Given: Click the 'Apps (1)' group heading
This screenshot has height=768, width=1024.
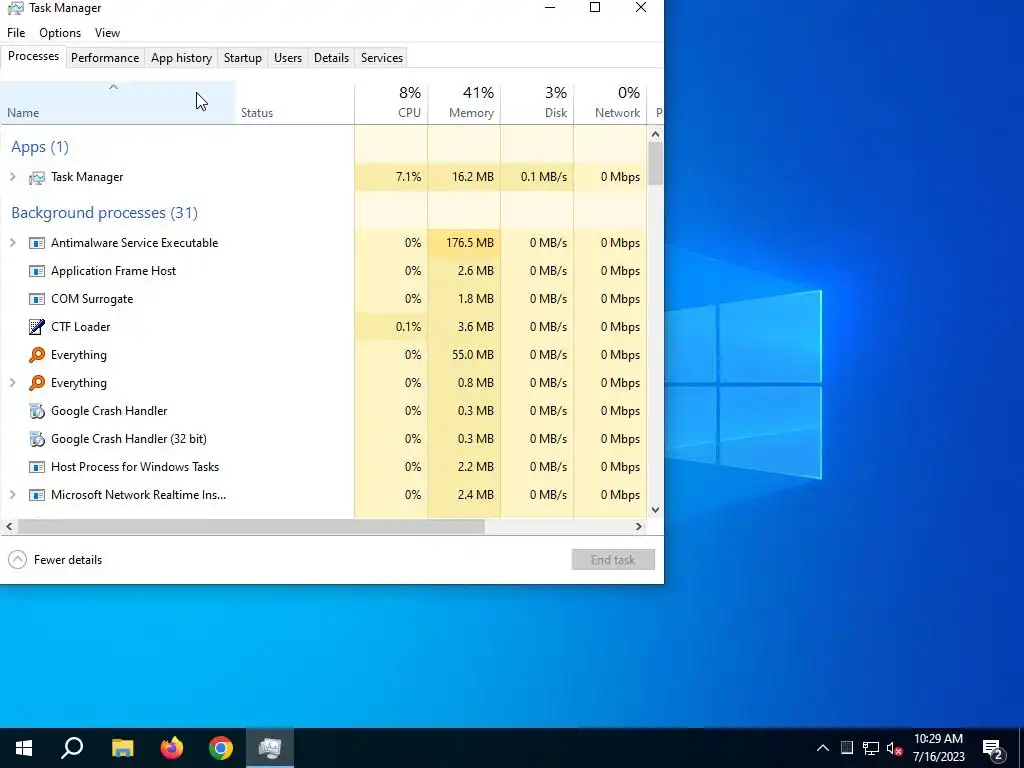Looking at the screenshot, I should click(40, 147).
